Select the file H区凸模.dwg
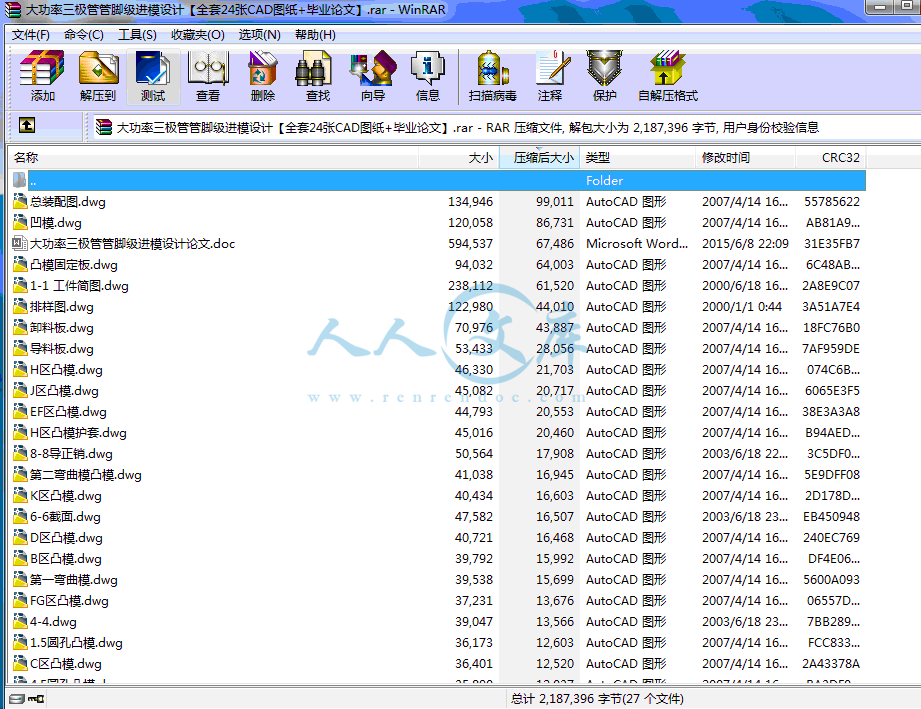 [x=66, y=370]
